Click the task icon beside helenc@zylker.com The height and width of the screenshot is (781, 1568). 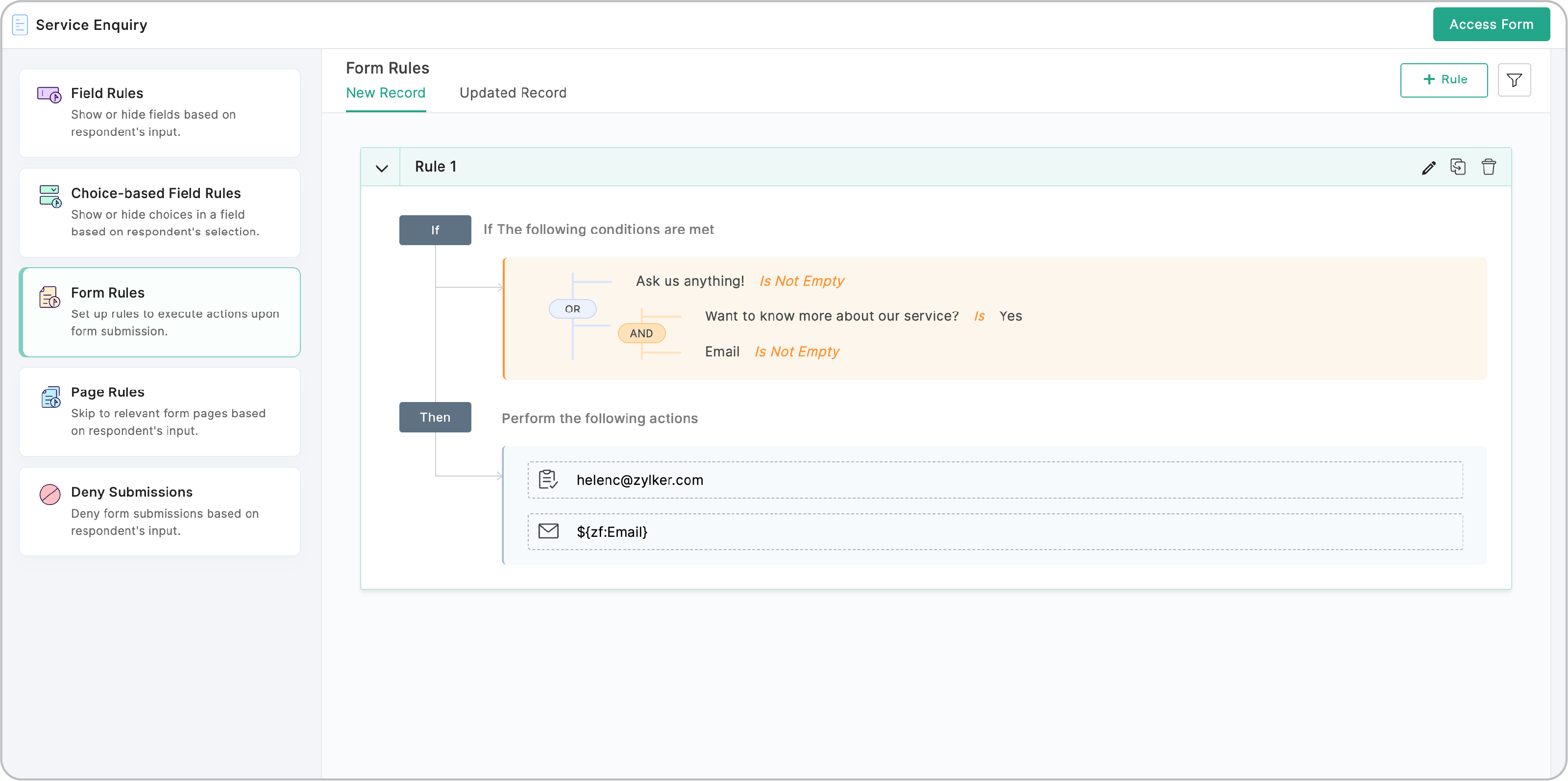click(x=548, y=479)
